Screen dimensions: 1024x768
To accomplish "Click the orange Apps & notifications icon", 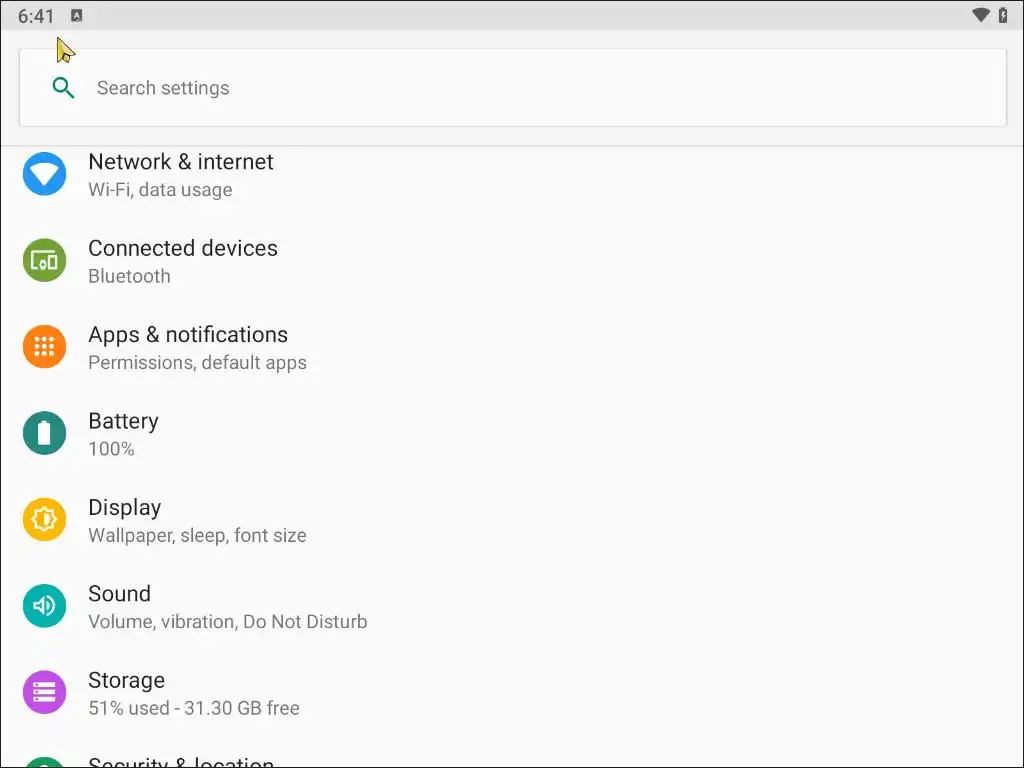I will click(x=45, y=347).
